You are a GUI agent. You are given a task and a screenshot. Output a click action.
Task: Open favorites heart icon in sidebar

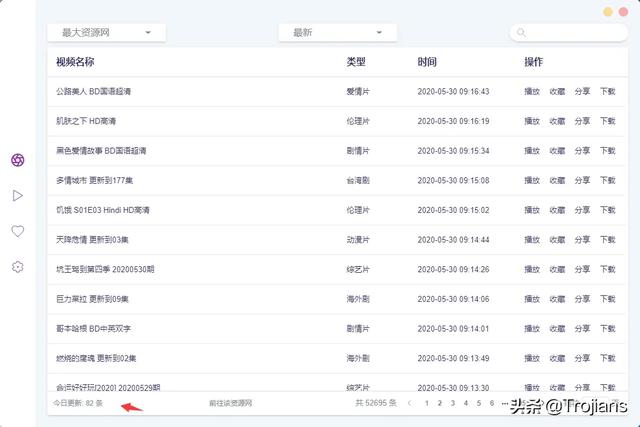[17, 231]
